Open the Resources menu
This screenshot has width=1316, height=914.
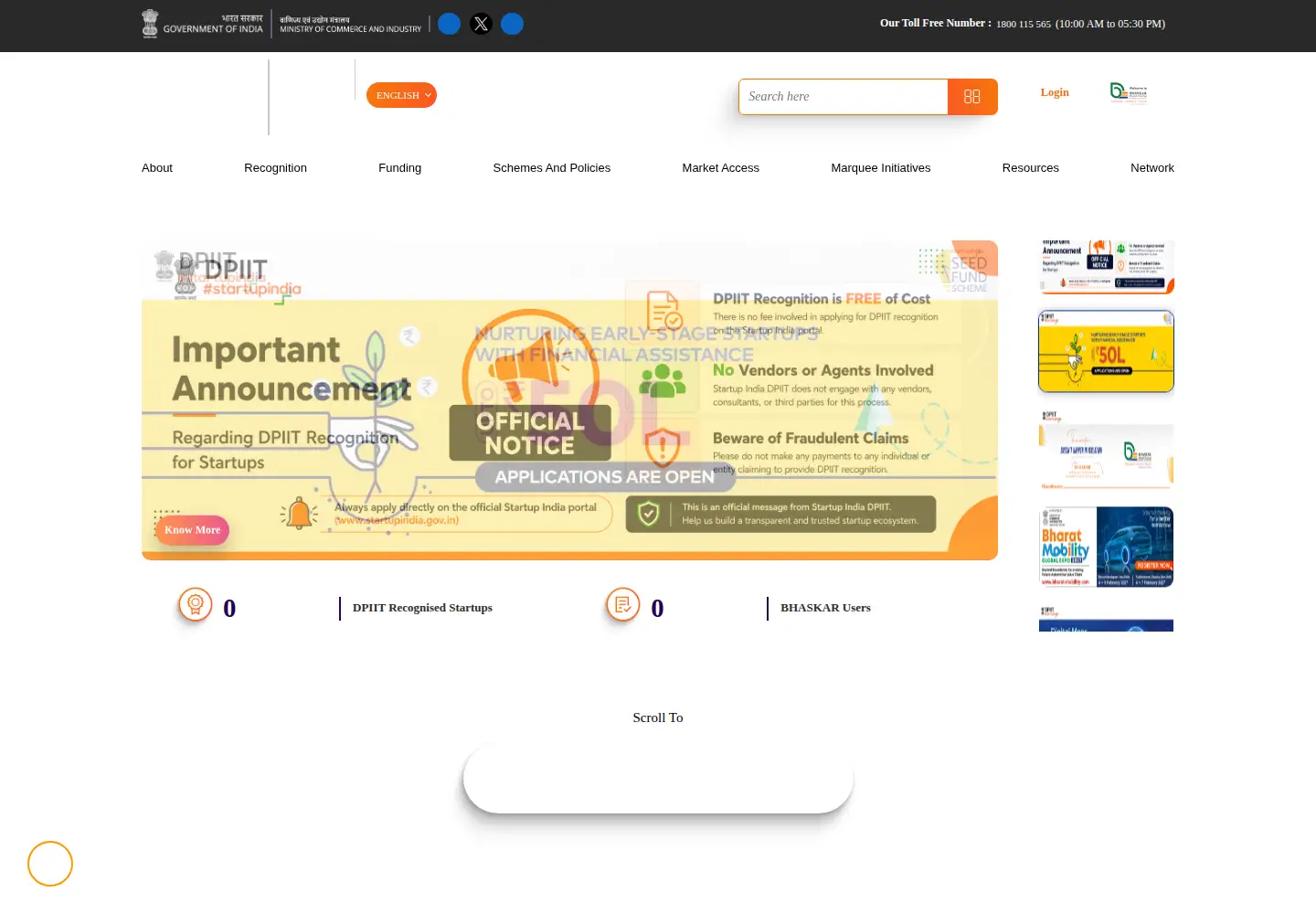(x=1030, y=168)
